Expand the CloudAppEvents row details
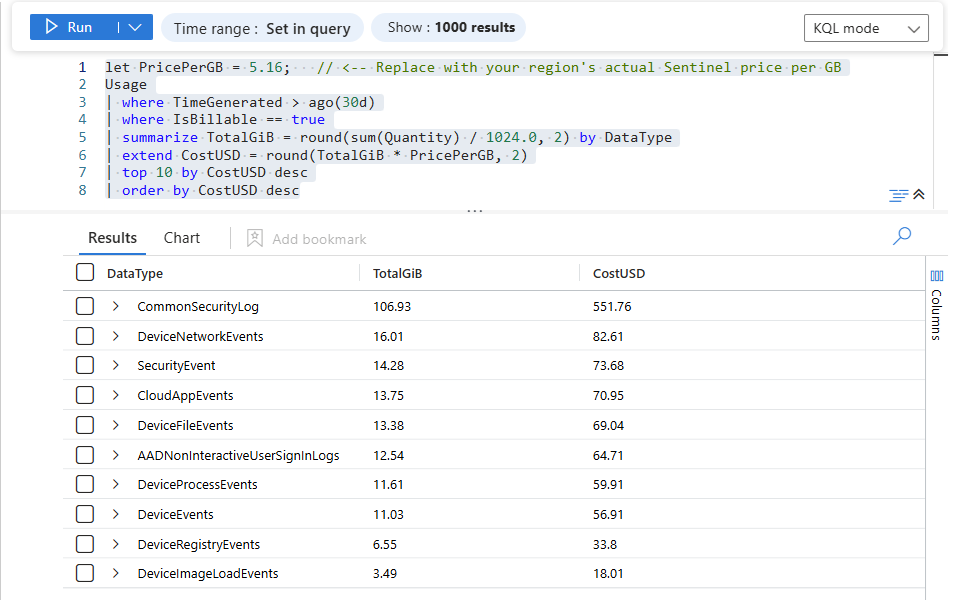Image resolution: width=956 pixels, height=600 pixels. pyautogui.click(x=116, y=396)
